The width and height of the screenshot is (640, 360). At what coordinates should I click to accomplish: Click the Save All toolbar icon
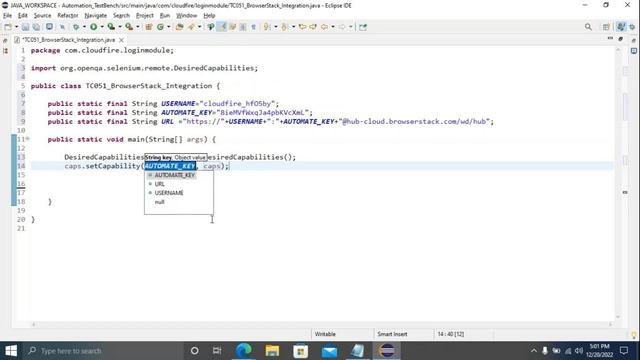click(x=36, y=27)
